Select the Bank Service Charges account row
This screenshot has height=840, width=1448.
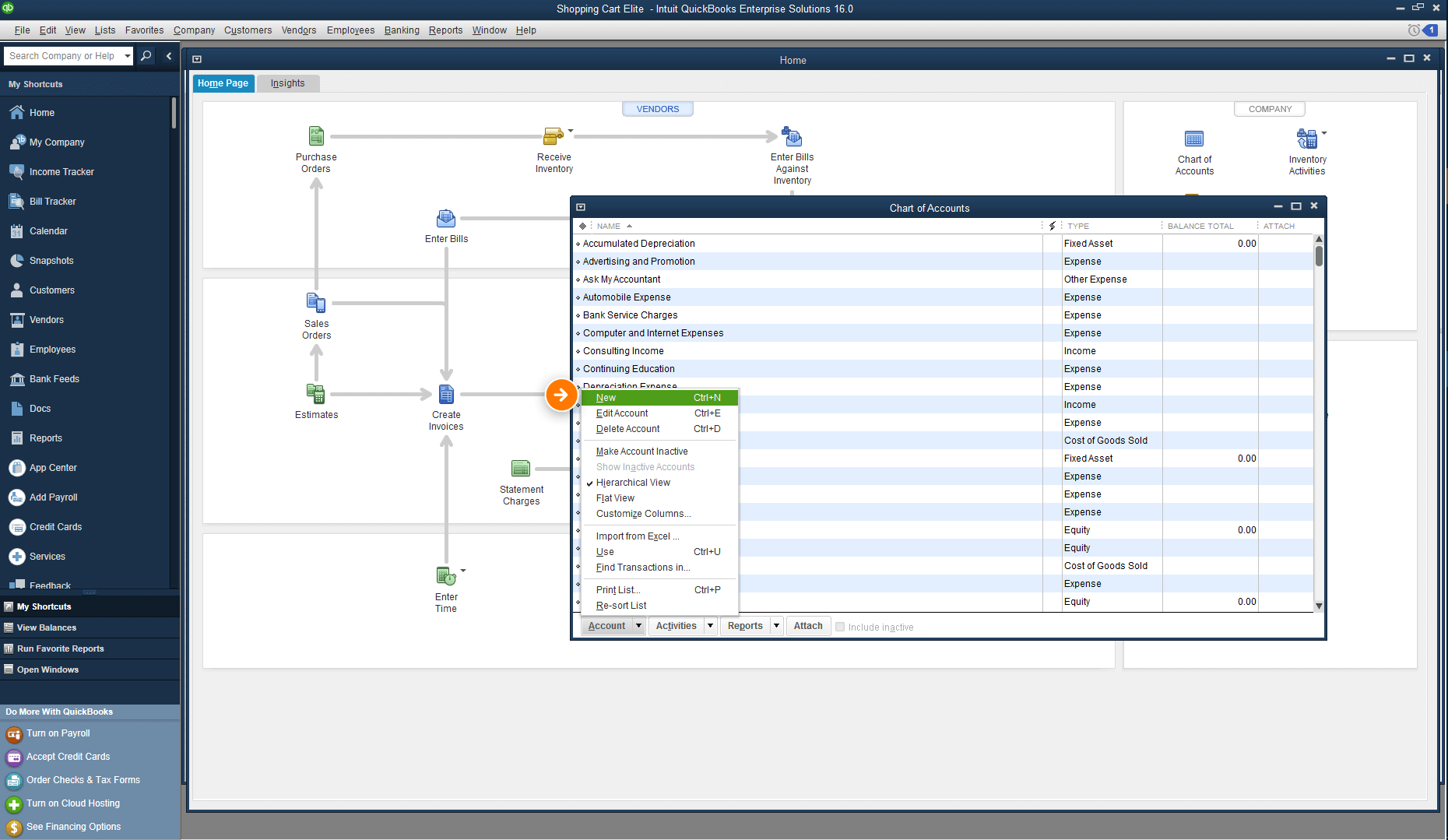[943, 315]
